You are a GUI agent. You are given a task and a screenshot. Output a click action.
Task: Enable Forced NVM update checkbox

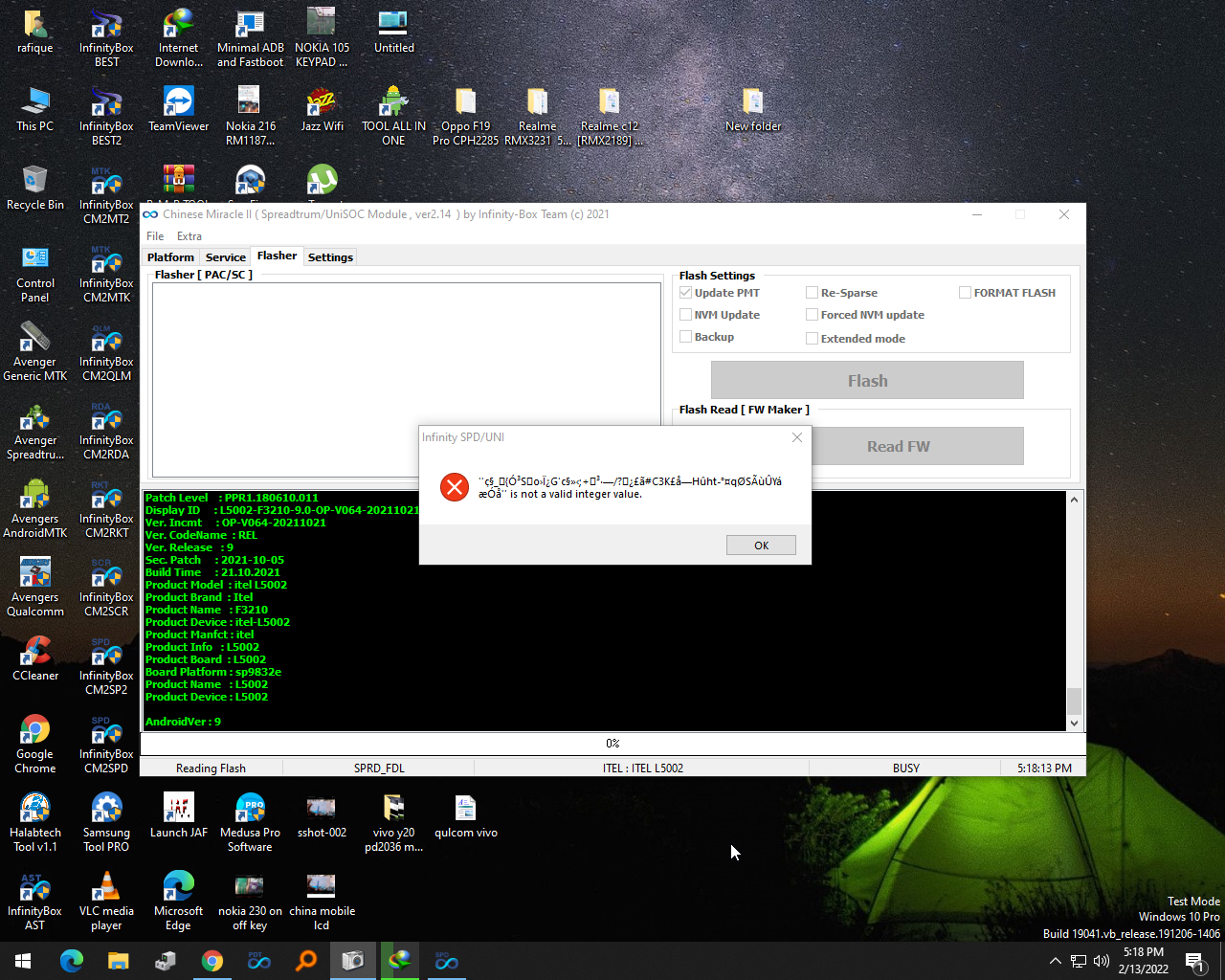[812, 315]
